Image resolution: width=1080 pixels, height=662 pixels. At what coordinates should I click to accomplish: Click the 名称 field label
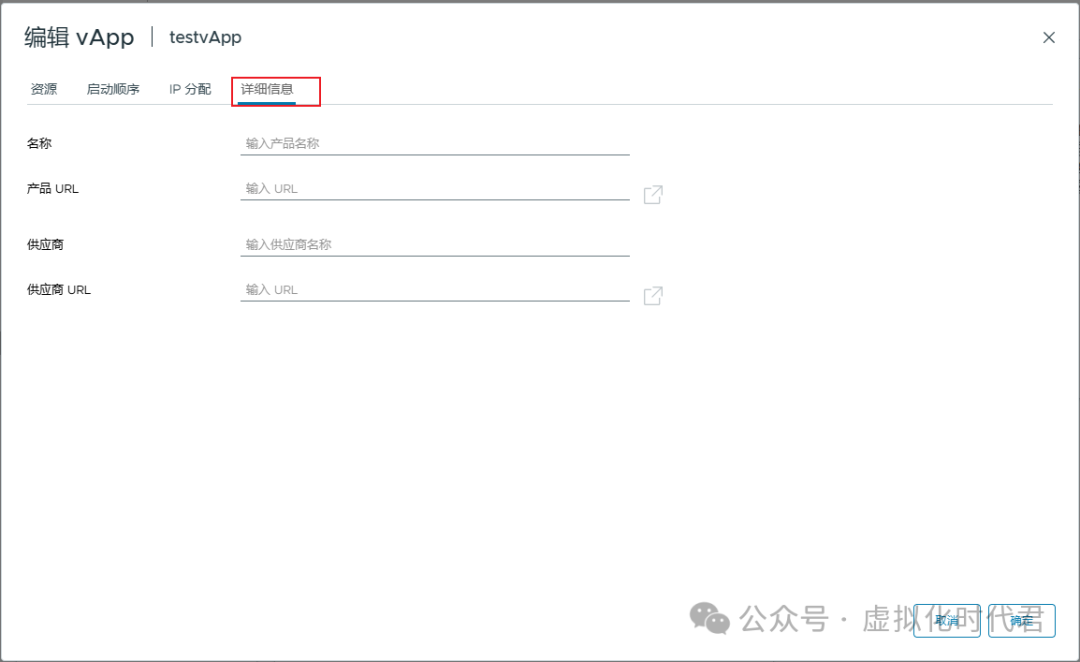point(39,143)
